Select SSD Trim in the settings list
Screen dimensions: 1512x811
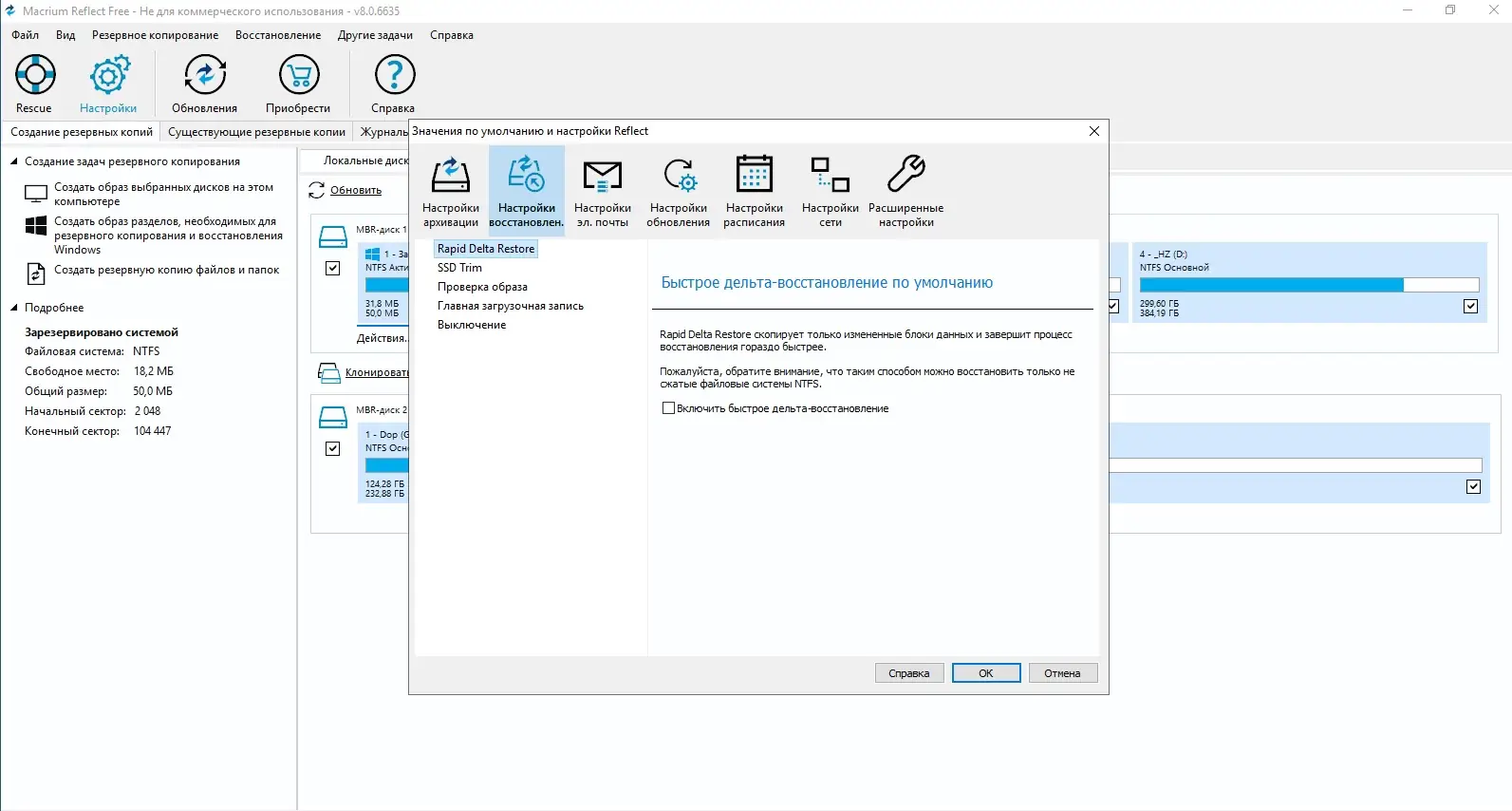(x=459, y=268)
